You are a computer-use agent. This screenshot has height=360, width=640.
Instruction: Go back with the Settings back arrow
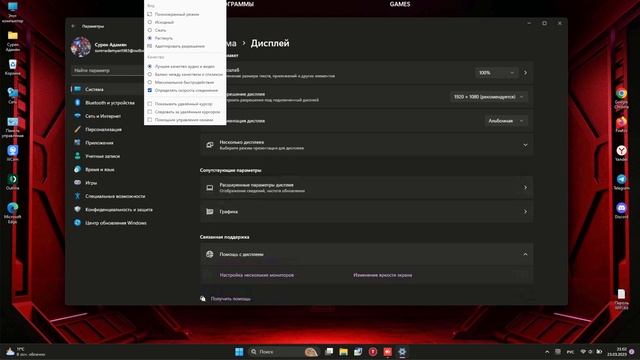[x=73, y=26]
